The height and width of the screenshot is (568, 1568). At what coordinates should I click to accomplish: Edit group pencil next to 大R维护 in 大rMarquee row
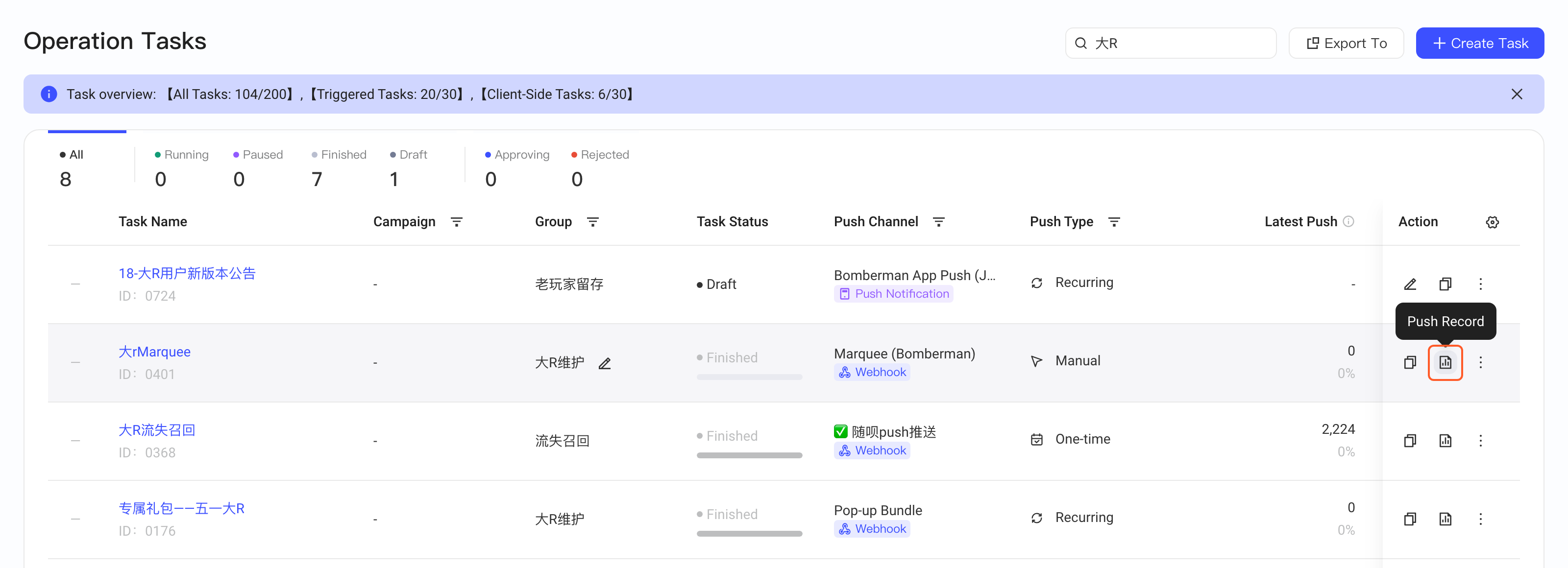[605, 364]
